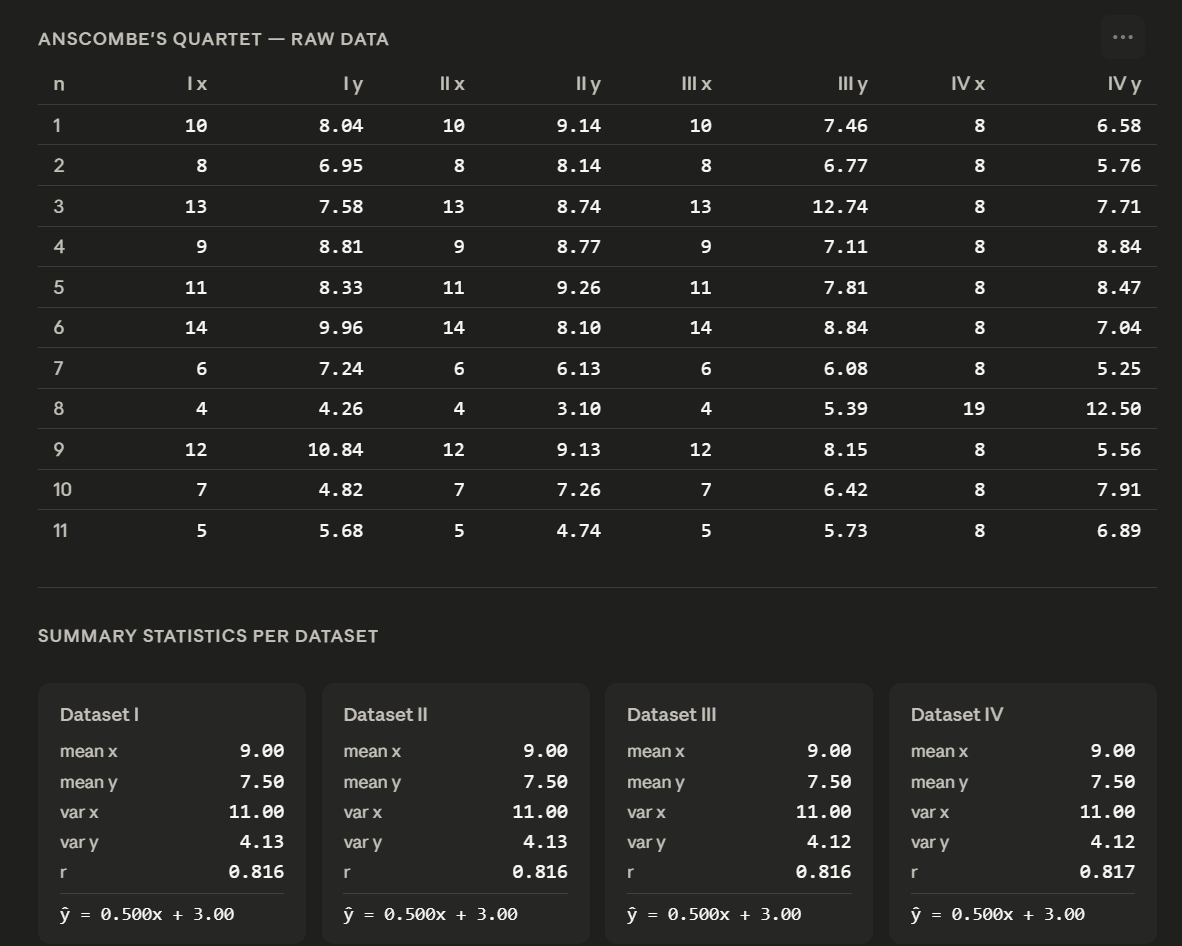Open the Dataset IV summary card title
This screenshot has width=1182, height=946.
tap(957, 715)
